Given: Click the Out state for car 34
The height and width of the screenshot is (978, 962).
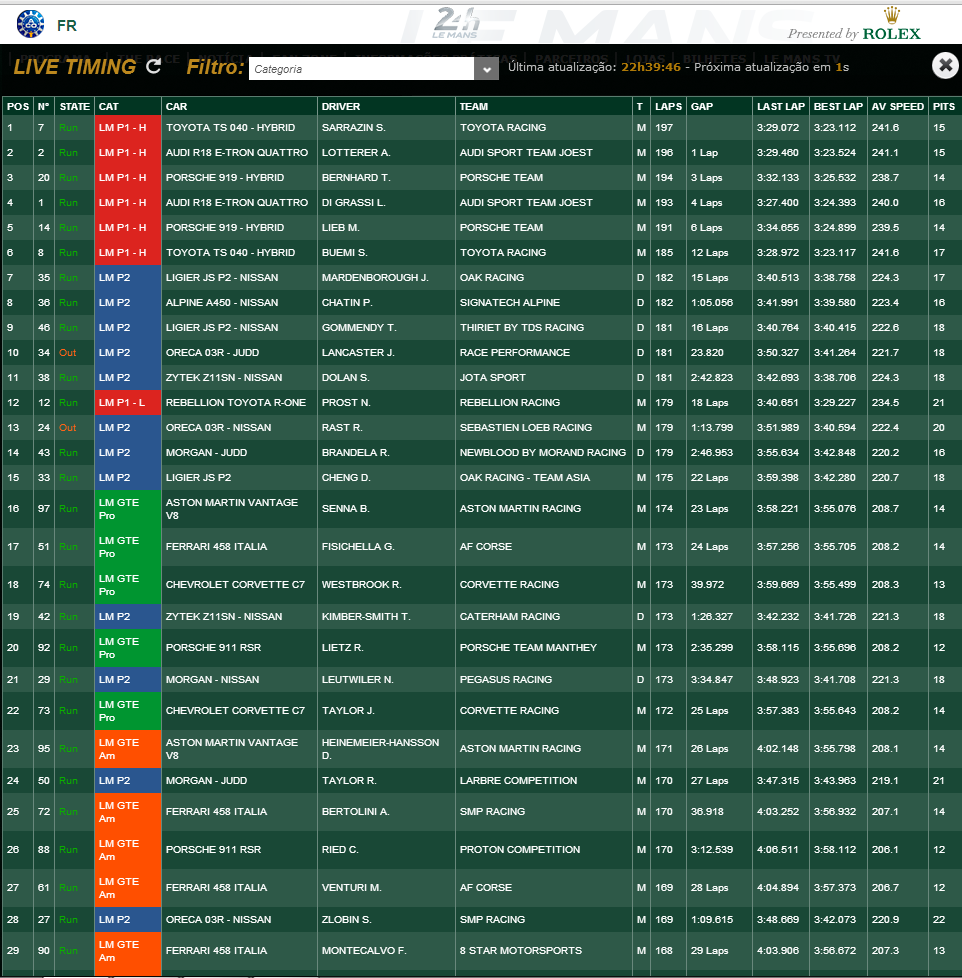Looking at the screenshot, I should [x=67, y=353].
